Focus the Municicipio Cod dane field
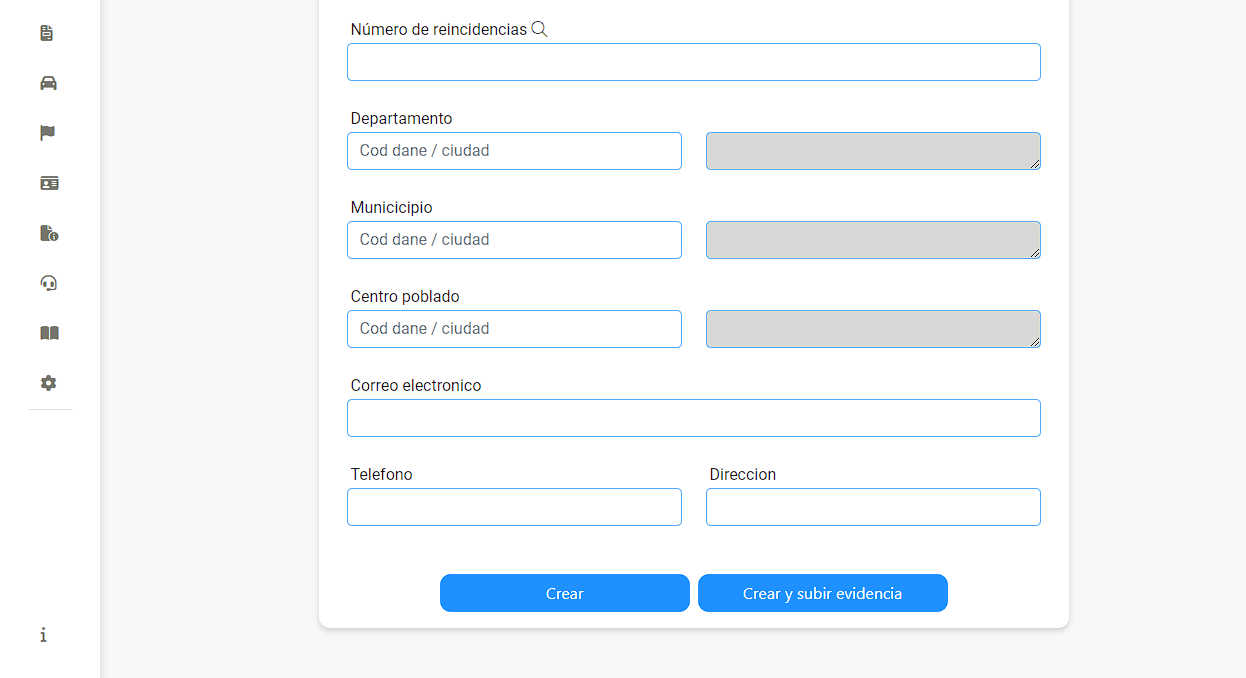 pyautogui.click(x=514, y=240)
